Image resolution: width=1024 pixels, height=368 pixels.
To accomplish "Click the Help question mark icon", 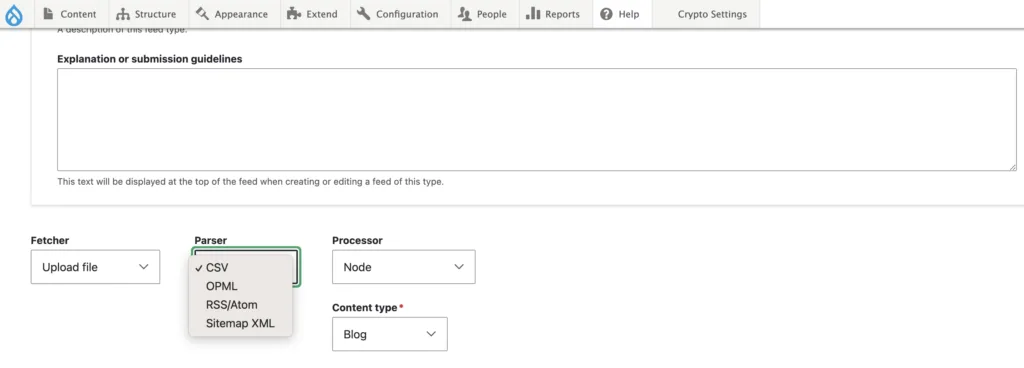I will click(607, 14).
